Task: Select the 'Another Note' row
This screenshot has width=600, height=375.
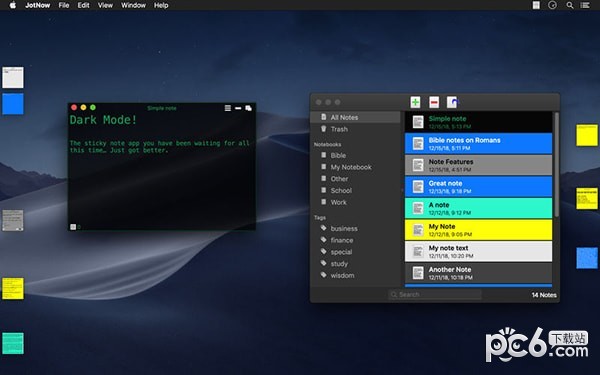Action: pos(478,273)
